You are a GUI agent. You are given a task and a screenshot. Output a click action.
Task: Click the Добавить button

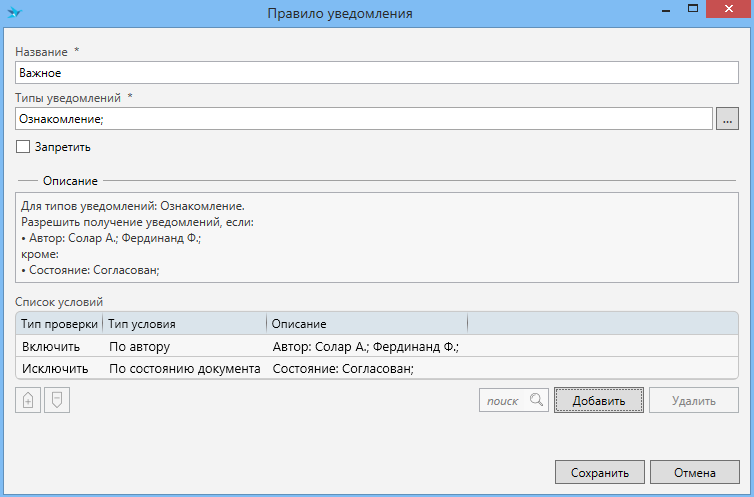[598, 401]
